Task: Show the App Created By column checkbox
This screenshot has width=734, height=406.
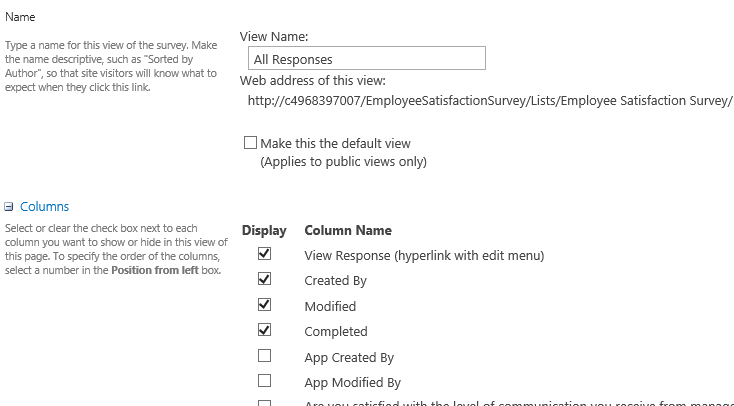Action: point(264,356)
